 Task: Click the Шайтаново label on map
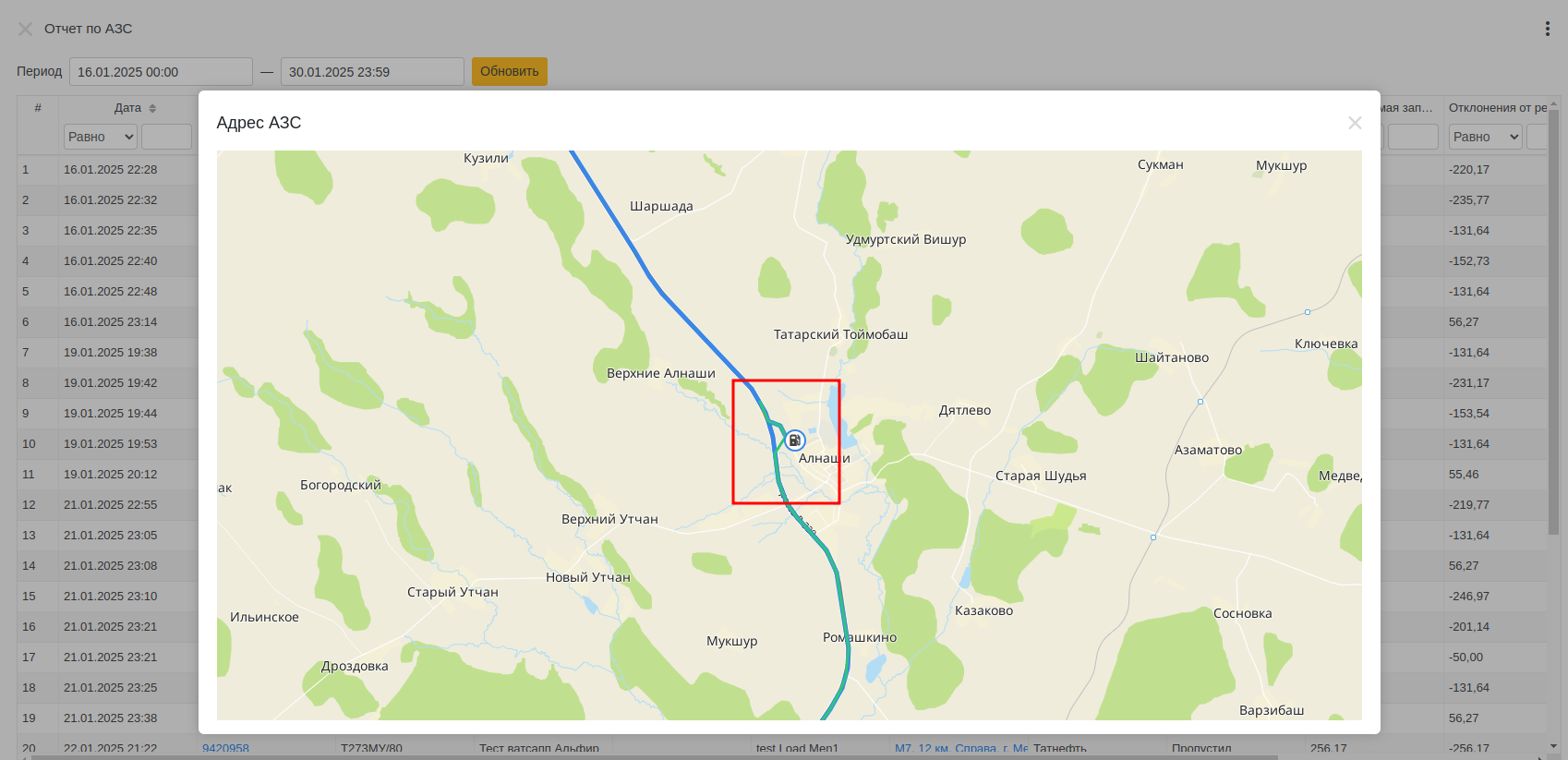pos(1172,357)
